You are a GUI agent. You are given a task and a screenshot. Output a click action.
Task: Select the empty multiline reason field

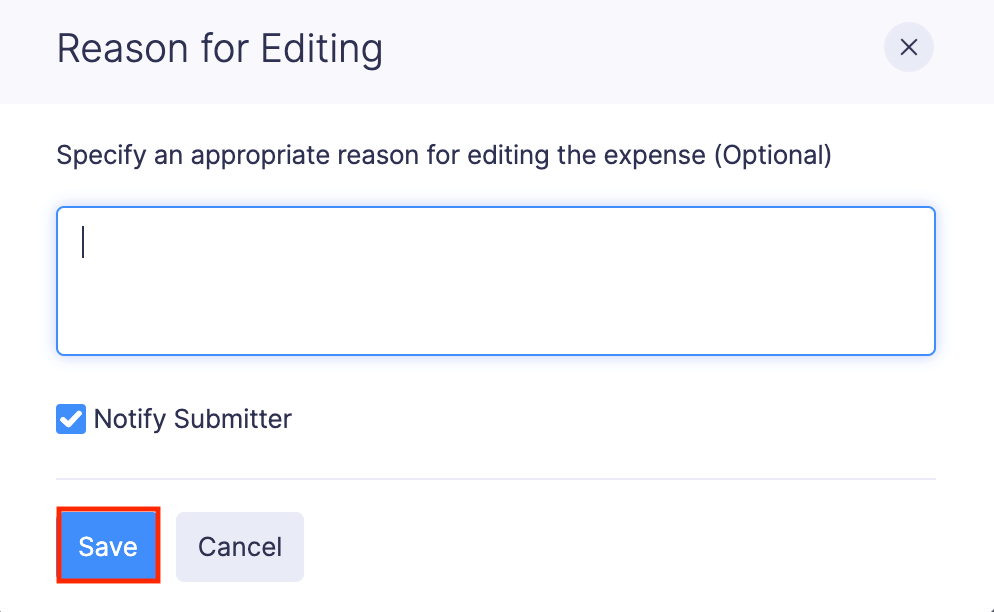pos(496,280)
